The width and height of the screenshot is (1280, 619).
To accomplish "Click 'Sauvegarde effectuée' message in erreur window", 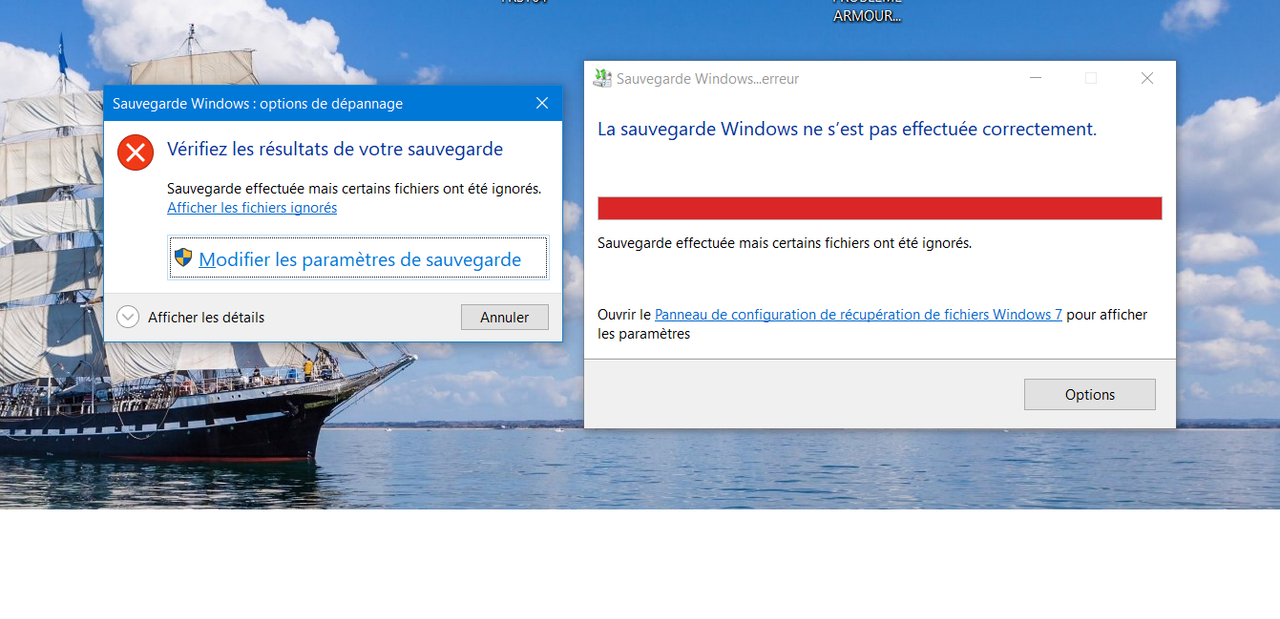I will pyautogui.click(x=784, y=243).
